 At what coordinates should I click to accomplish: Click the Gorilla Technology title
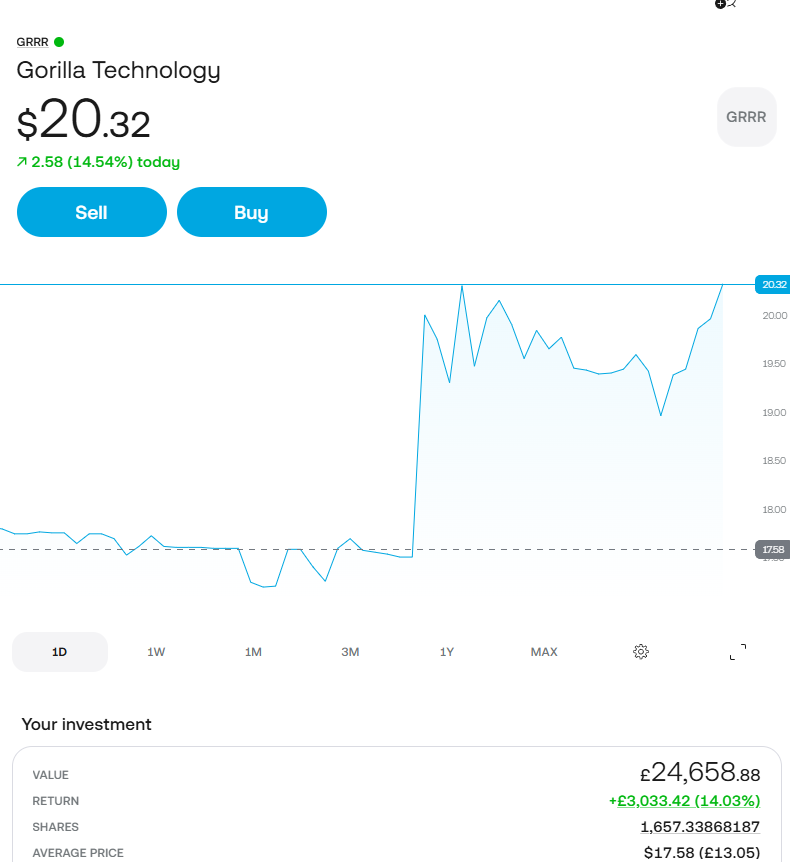tap(118, 71)
